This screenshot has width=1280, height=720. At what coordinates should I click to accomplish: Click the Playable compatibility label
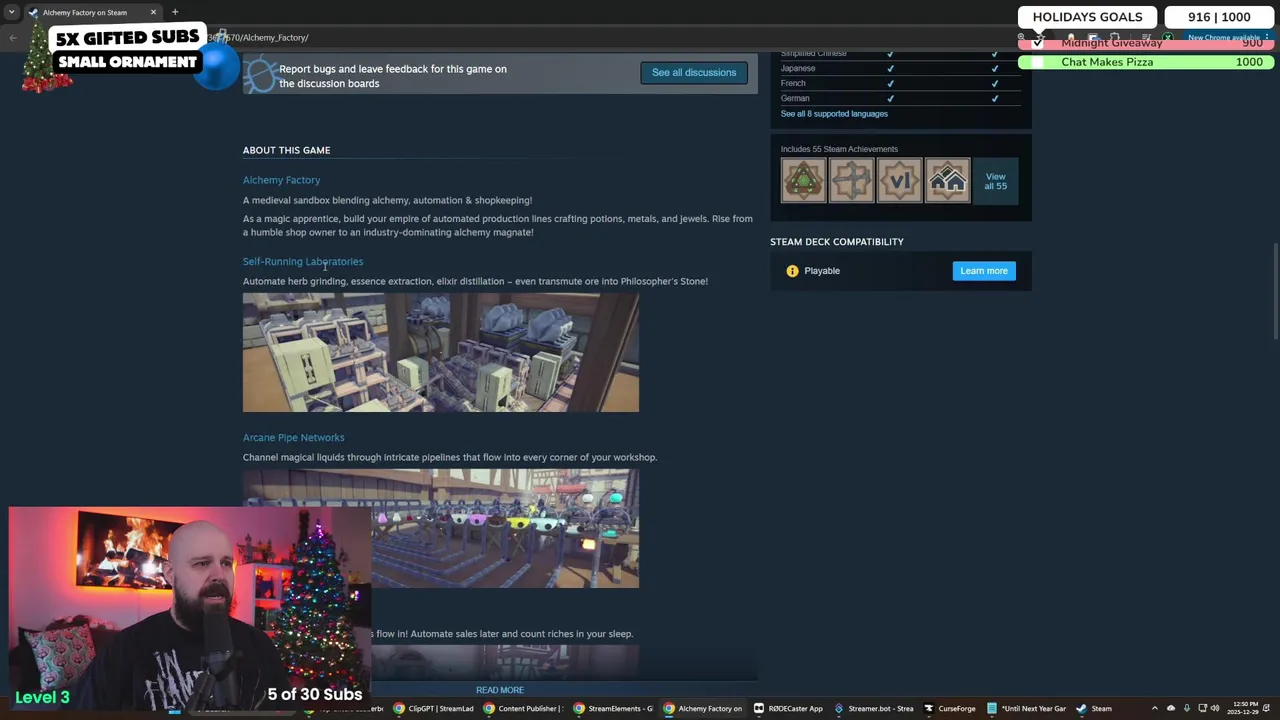click(822, 271)
